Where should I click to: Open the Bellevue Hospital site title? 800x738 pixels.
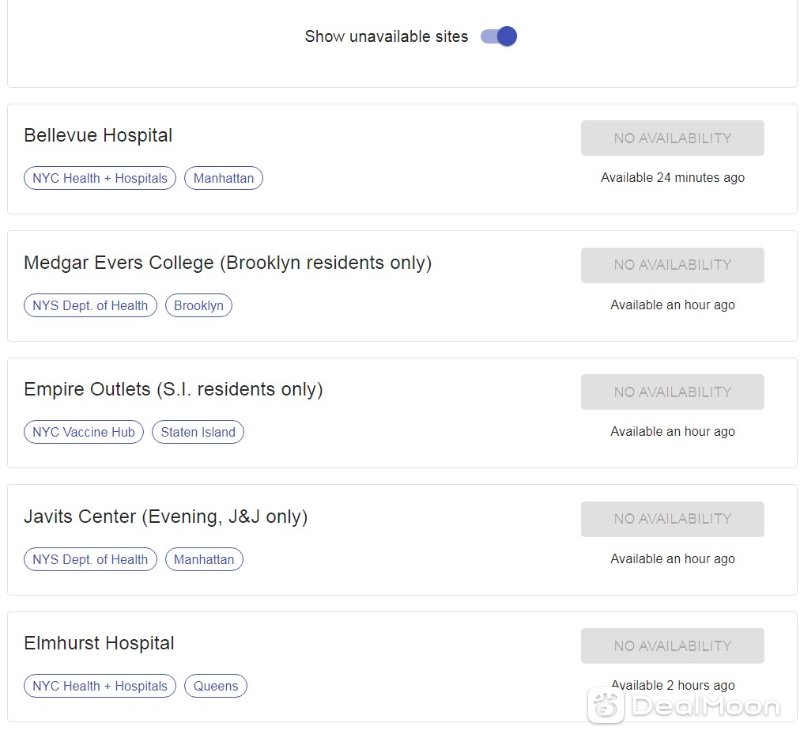tap(98, 135)
